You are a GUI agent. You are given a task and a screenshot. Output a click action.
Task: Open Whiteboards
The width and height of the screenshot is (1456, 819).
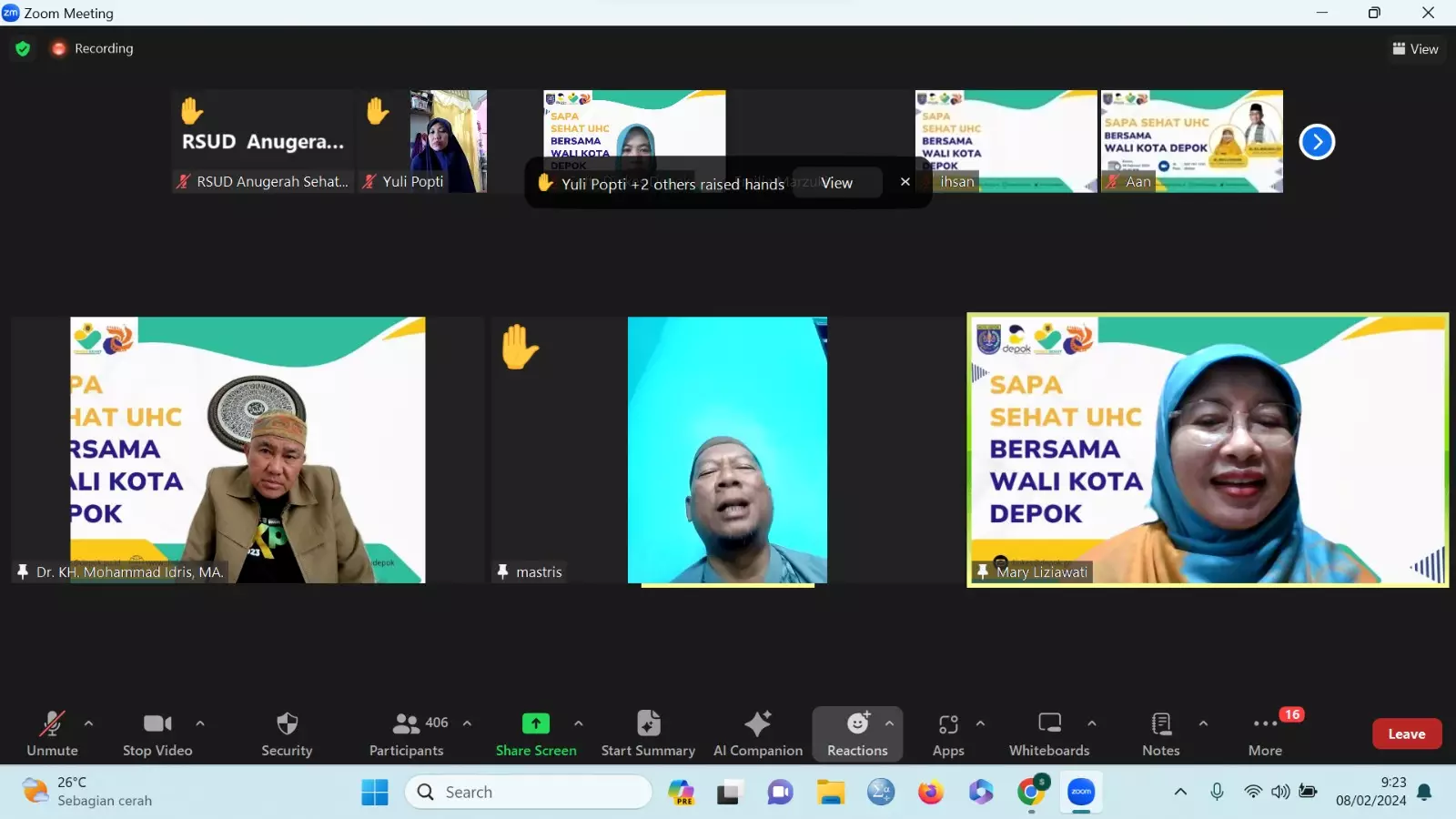(x=1049, y=733)
